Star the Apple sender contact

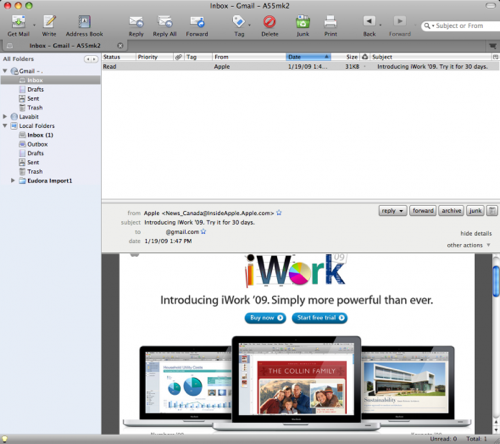[279, 213]
